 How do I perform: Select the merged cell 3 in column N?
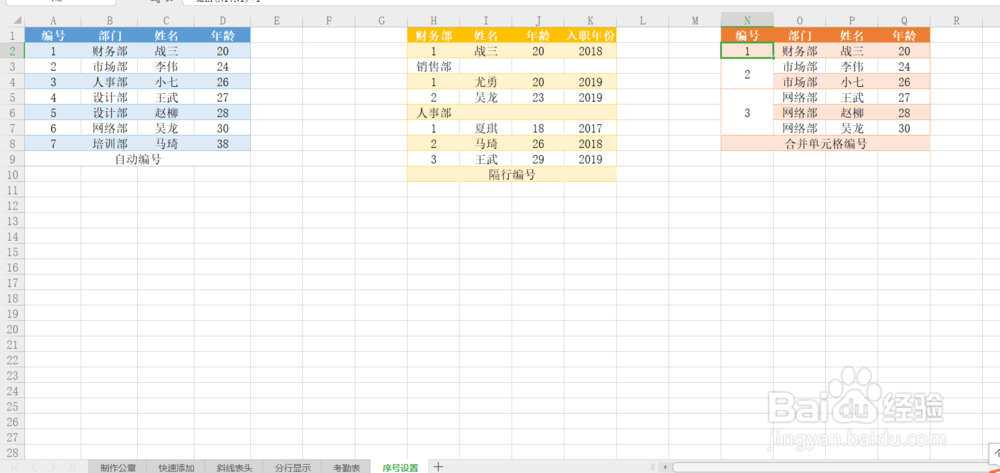pyautogui.click(x=747, y=113)
